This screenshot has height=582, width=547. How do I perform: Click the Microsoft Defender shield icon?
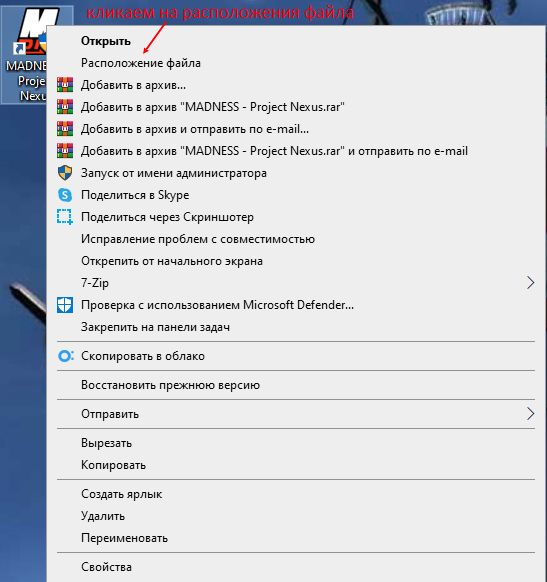pyautogui.click(x=65, y=305)
